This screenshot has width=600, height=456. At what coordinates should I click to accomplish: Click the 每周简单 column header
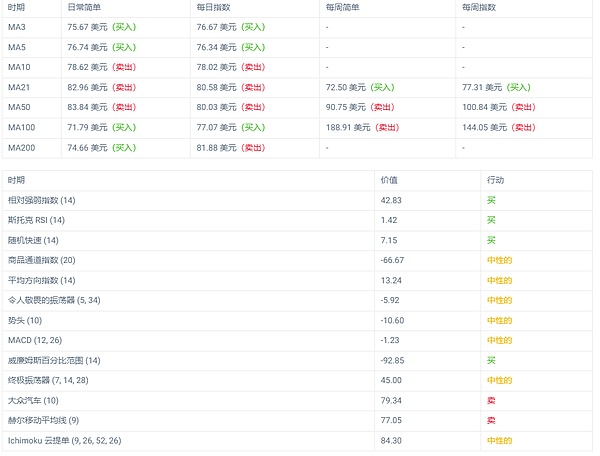coord(342,7)
